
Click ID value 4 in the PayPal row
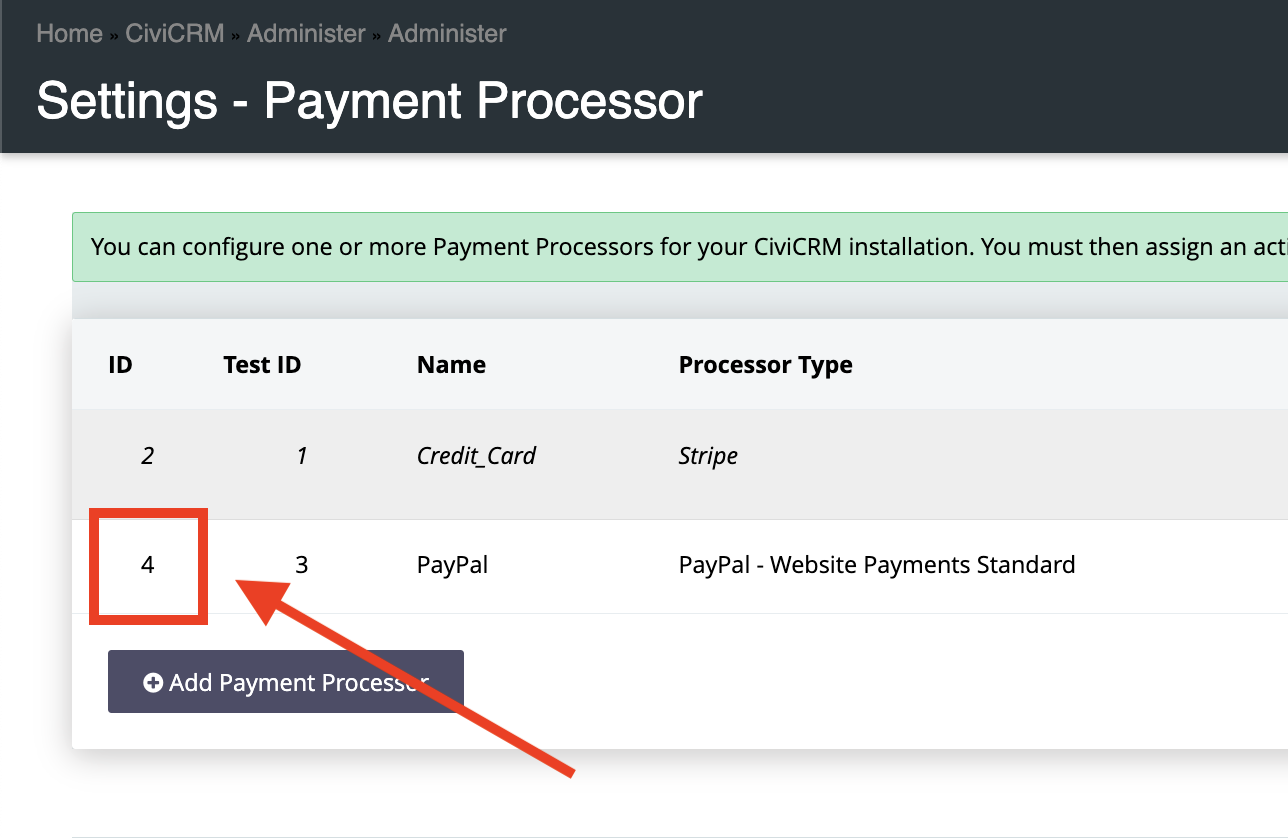[148, 565]
